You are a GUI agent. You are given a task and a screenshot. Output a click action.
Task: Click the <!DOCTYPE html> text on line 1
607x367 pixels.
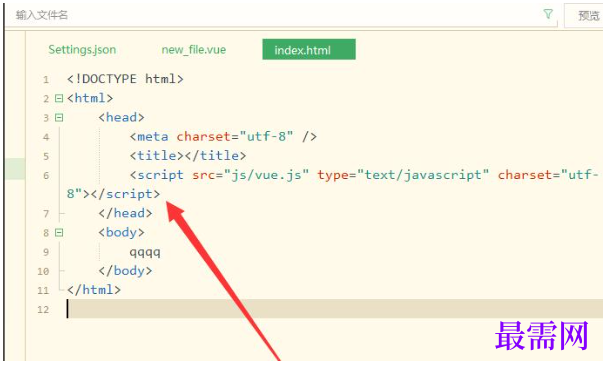pyautogui.click(x=125, y=79)
